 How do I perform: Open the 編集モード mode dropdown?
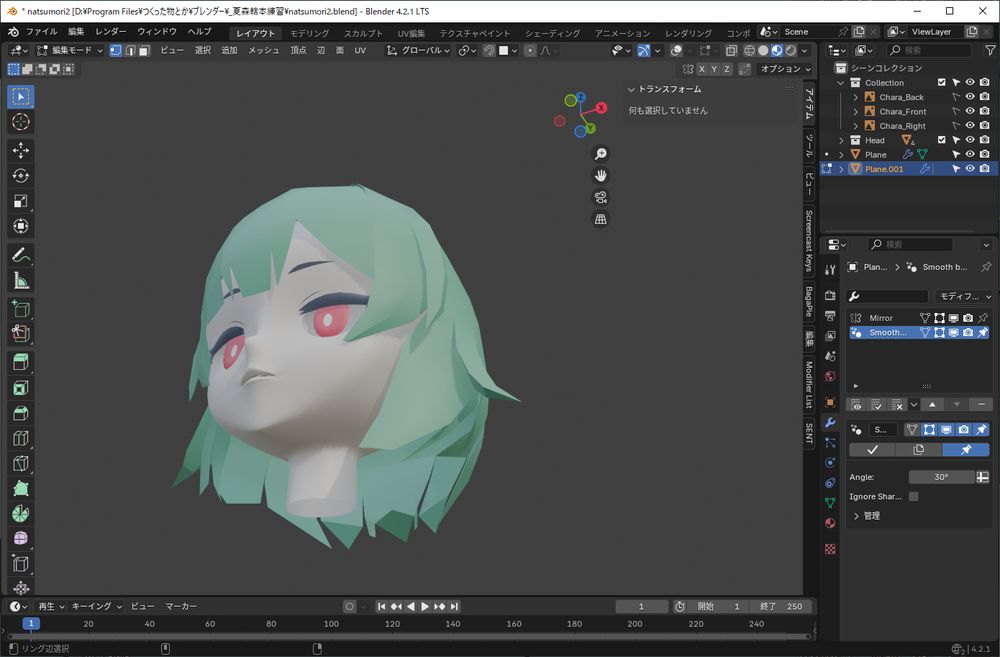click(68, 50)
